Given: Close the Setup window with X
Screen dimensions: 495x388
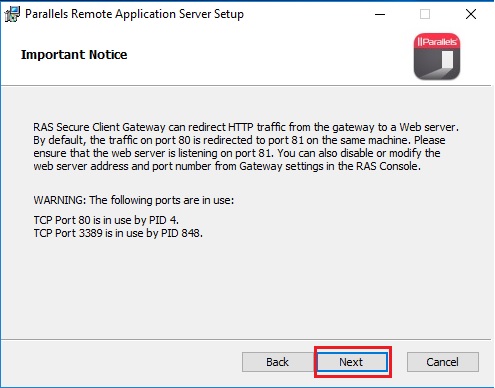Looking at the screenshot, I should pyautogui.click(x=471, y=14).
